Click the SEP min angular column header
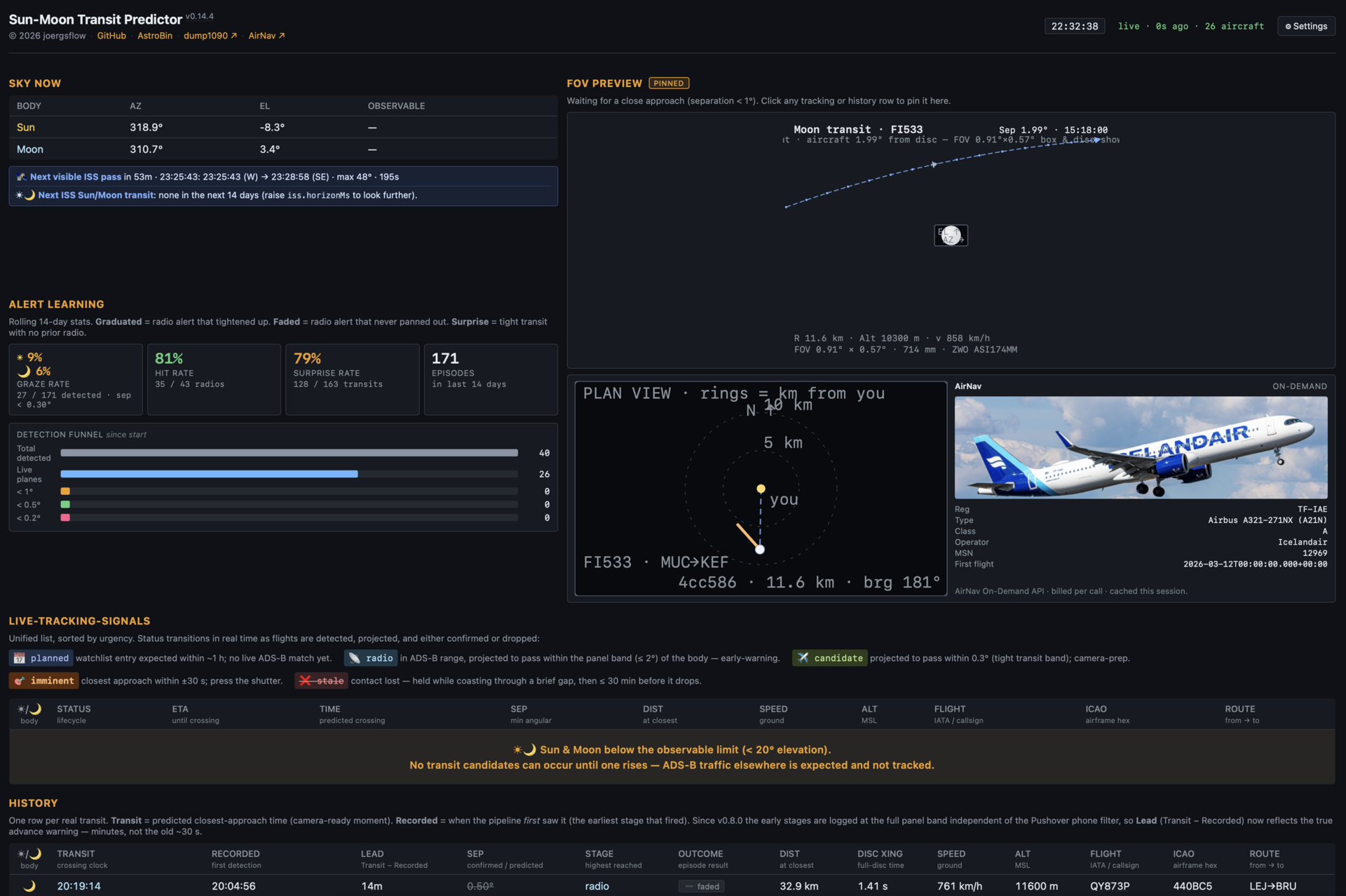Image resolution: width=1346 pixels, height=896 pixels. coord(531,714)
